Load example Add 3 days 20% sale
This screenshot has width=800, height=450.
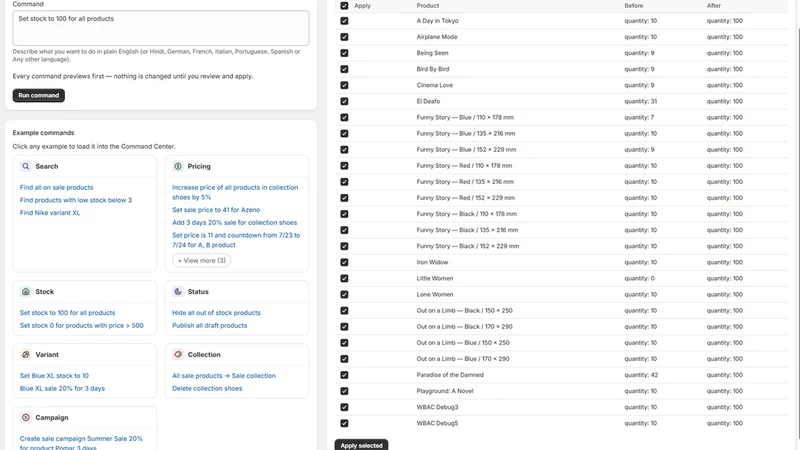pos(235,222)
